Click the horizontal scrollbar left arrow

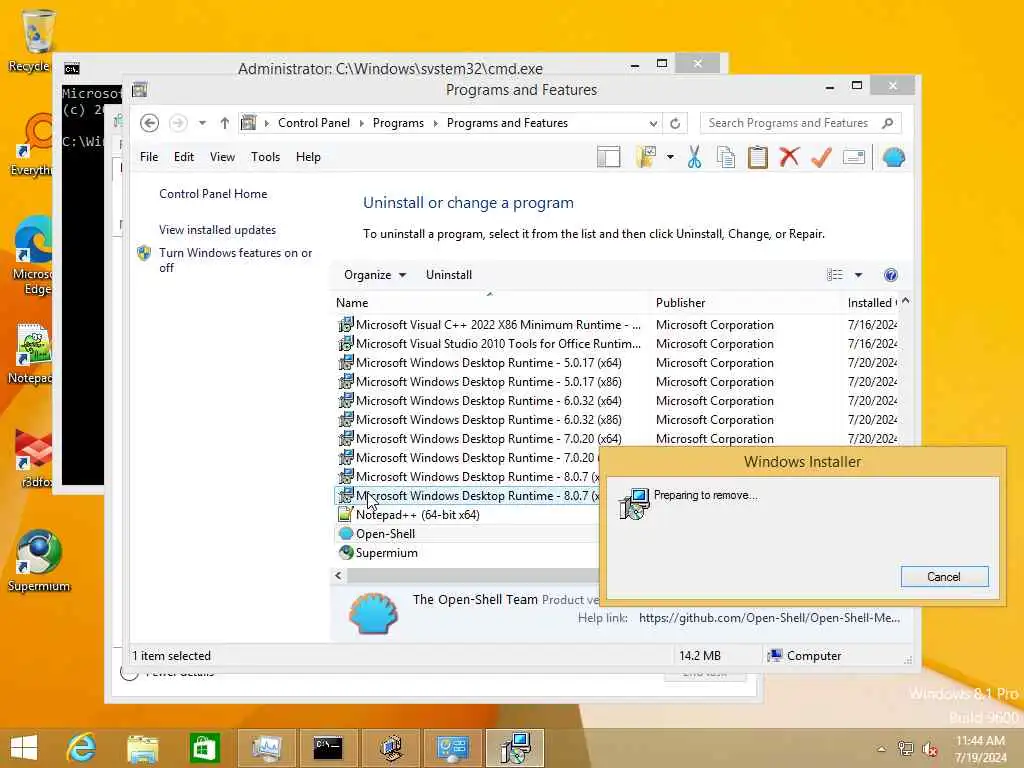click(x=338, y=575)
